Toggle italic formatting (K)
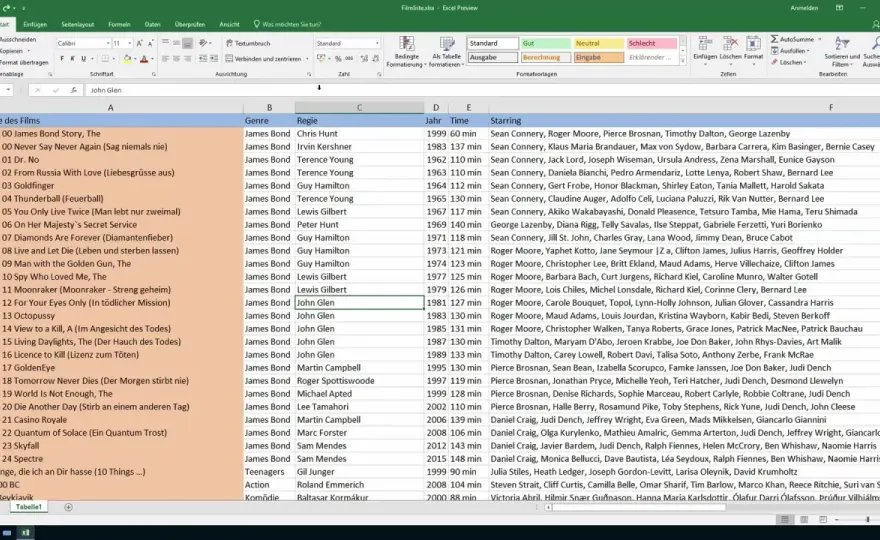880x540 pixels. 72,59
